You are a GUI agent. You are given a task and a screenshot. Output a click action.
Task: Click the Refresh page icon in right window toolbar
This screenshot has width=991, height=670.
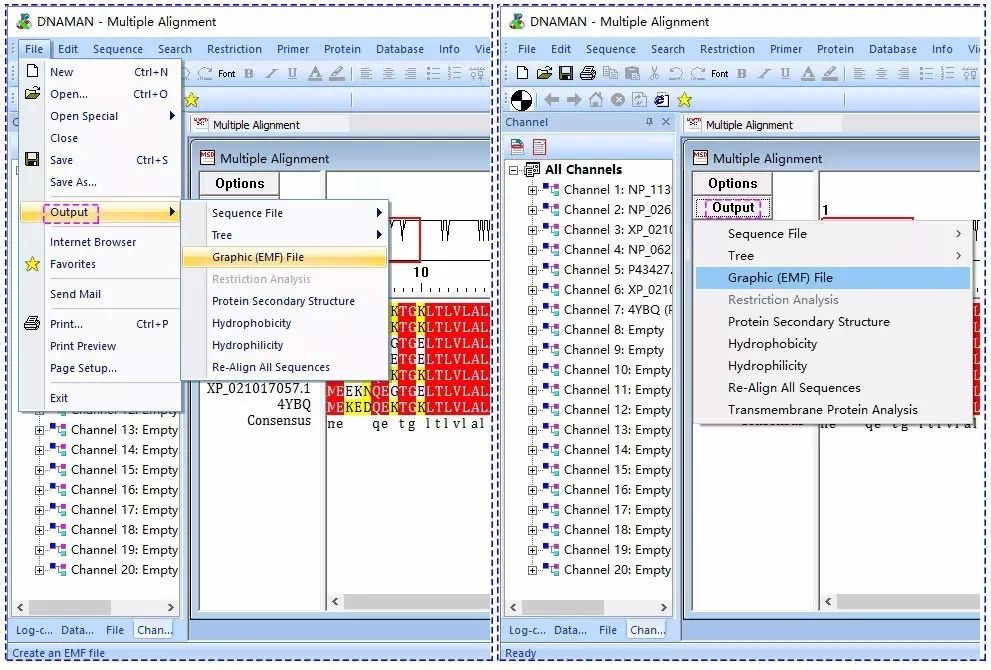click(x=640, y=99)
